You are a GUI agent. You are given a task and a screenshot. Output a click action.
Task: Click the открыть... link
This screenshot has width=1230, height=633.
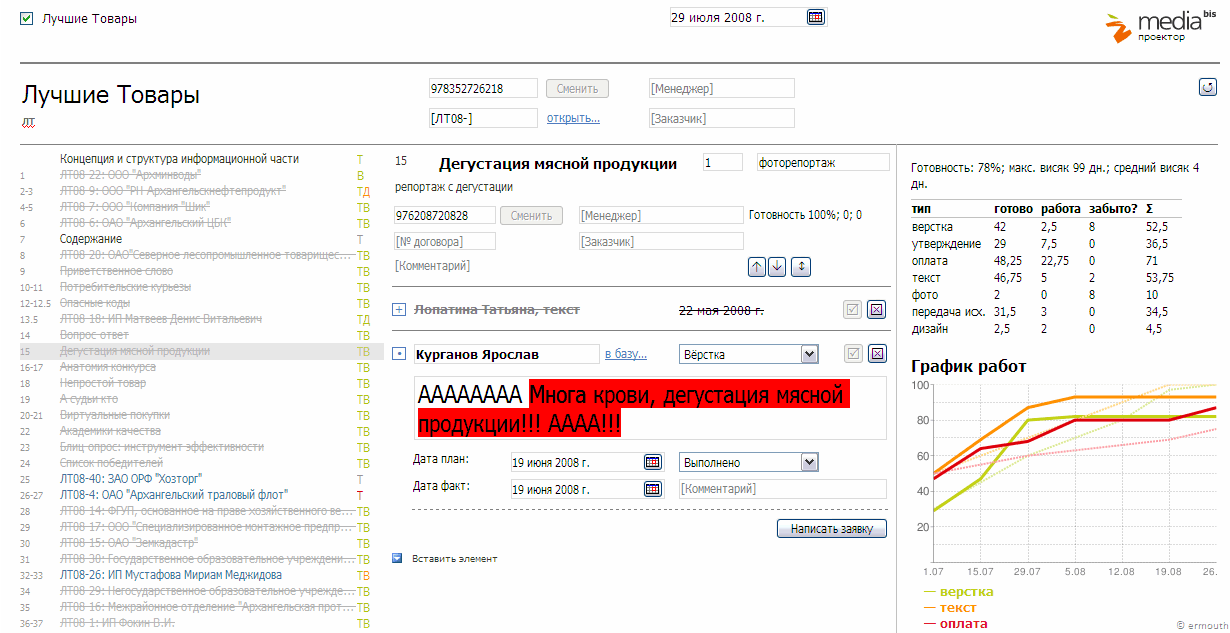[x=573, y=118]
